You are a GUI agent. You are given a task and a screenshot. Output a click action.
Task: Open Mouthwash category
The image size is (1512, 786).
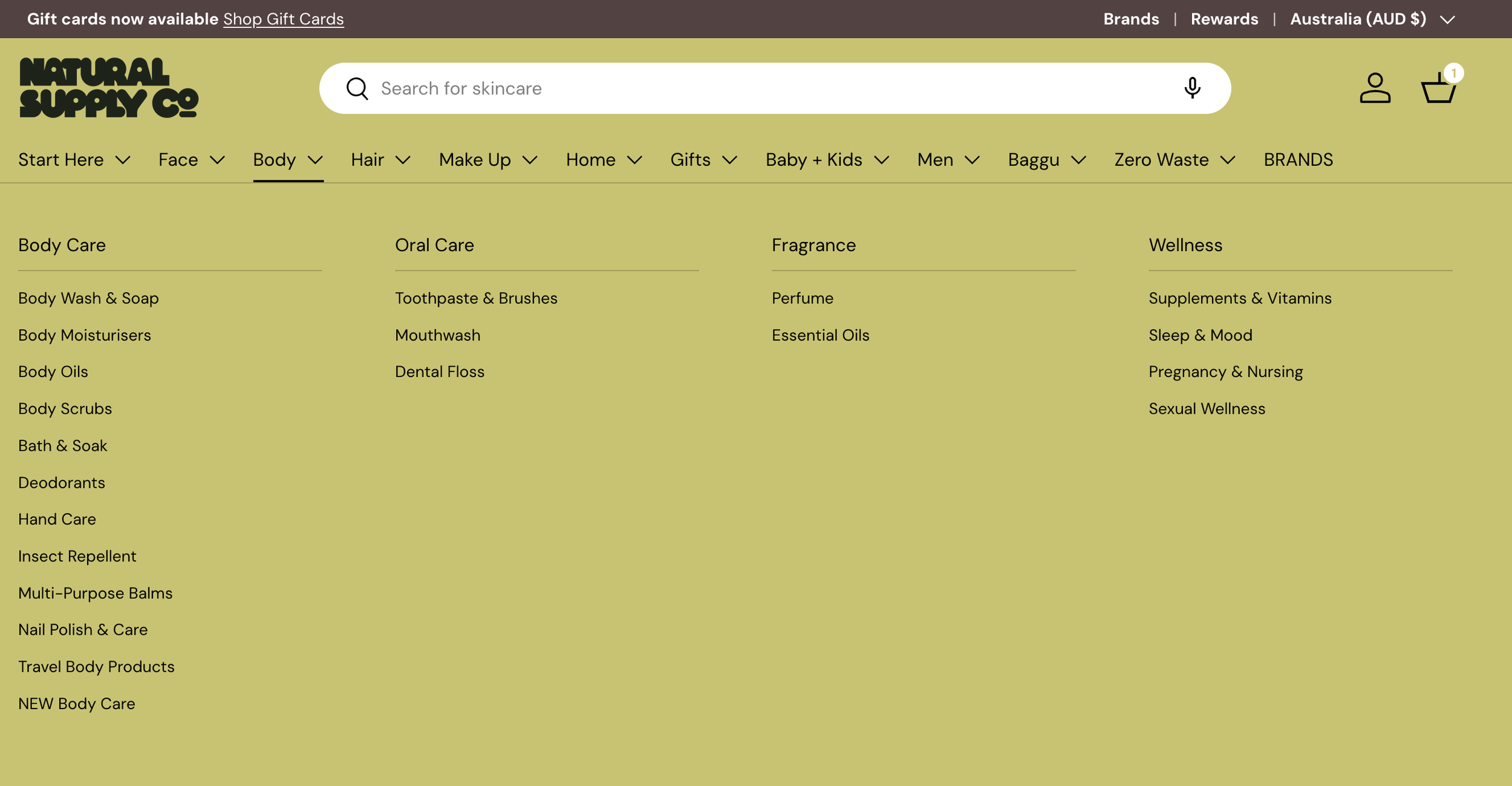click(x=437, y=335)
